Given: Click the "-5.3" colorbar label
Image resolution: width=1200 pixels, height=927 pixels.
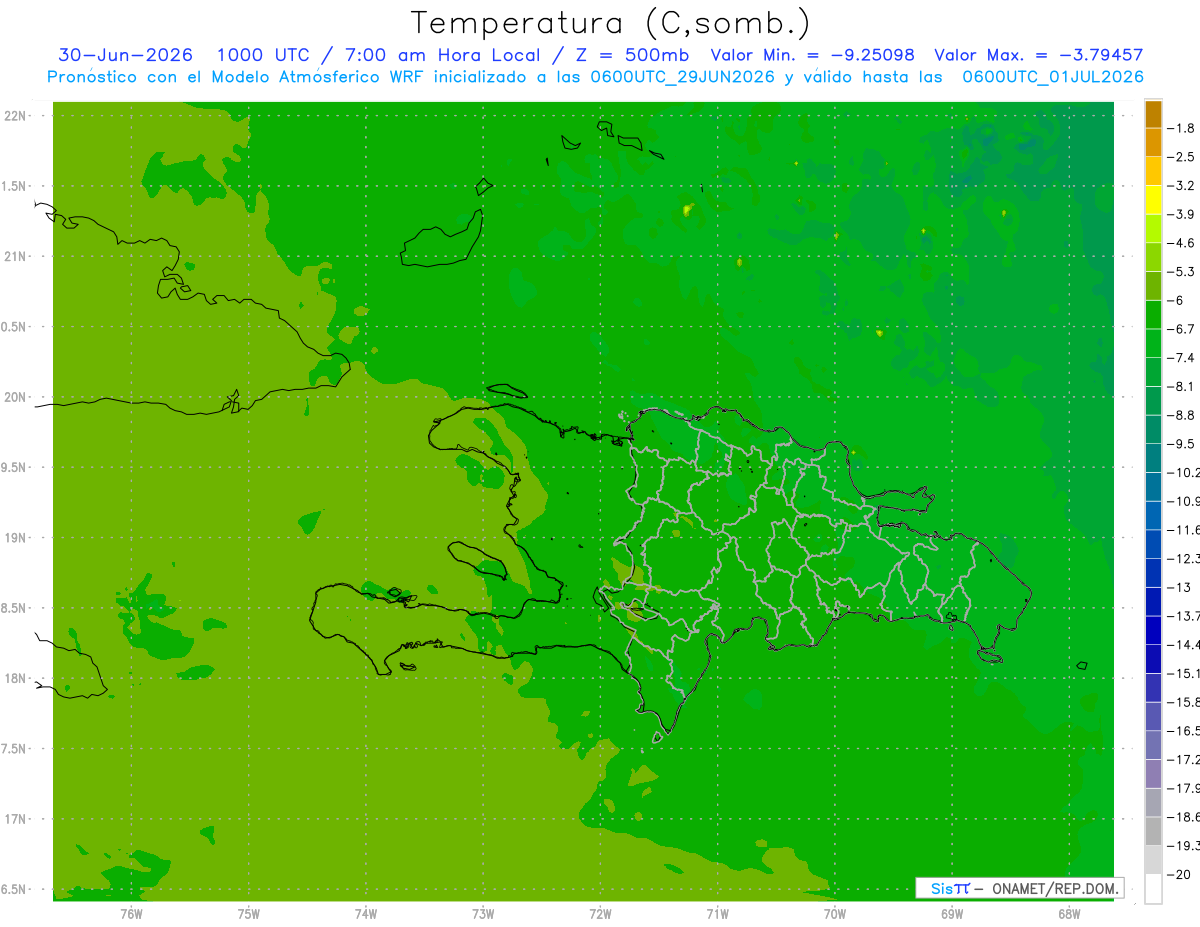Looking at the screenshot, I should tap(1181, 272).
